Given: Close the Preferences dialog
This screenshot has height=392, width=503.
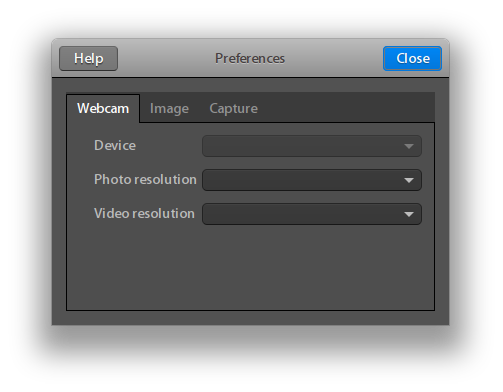Looking at the screenshot, I should pyautogui.click(x=412, y=58).
